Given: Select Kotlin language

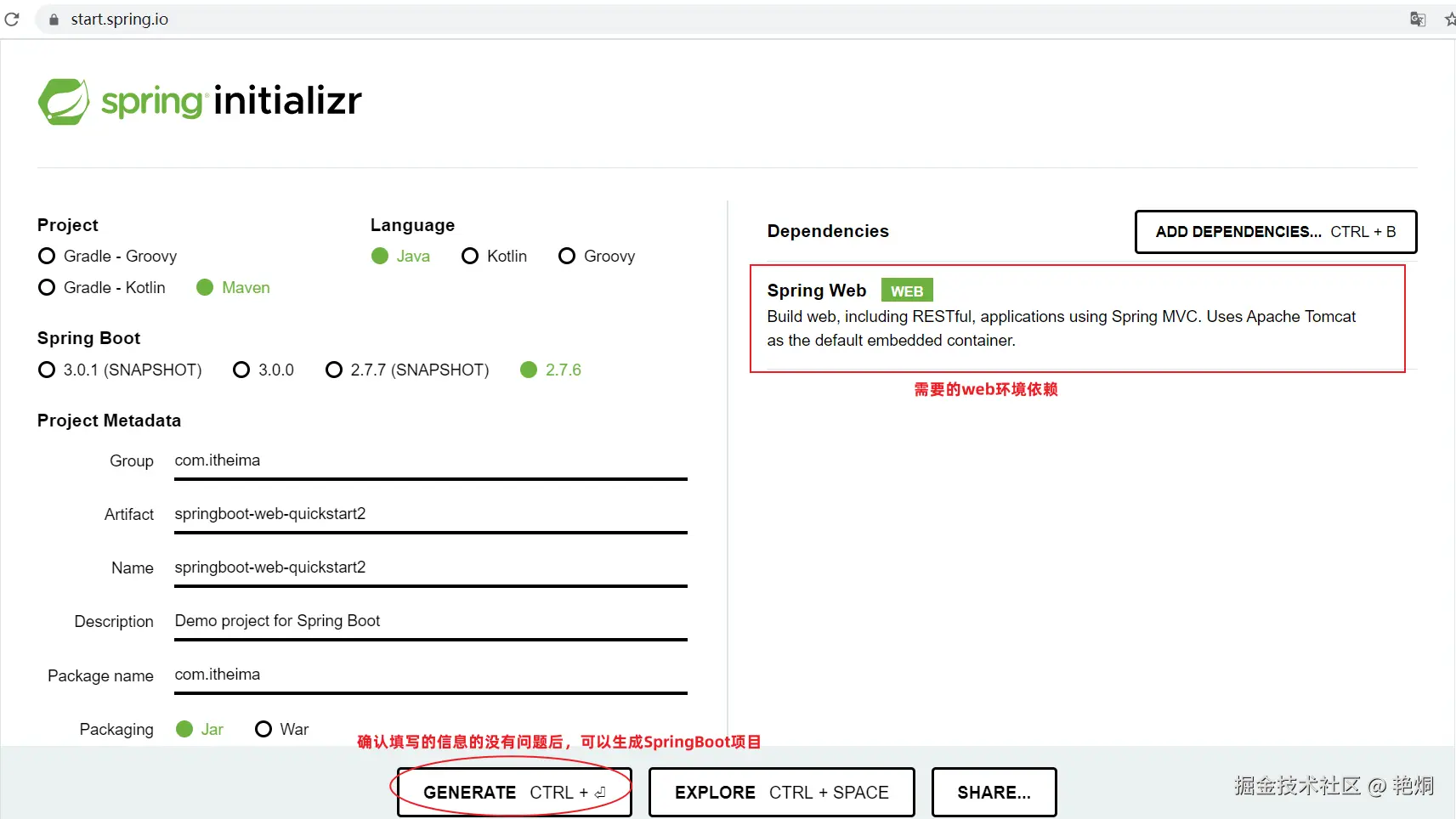Looking at the screenshot, I should tap(494, 256).
